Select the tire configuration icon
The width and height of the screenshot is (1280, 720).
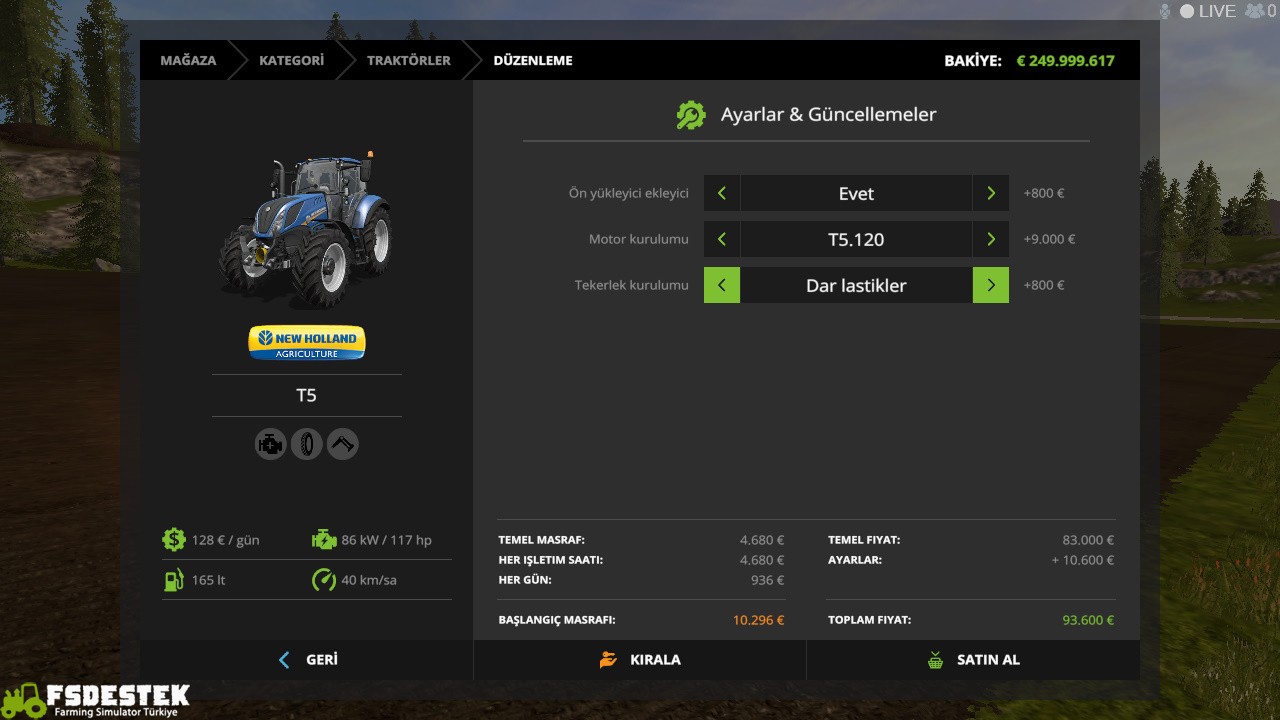[306, 444]
